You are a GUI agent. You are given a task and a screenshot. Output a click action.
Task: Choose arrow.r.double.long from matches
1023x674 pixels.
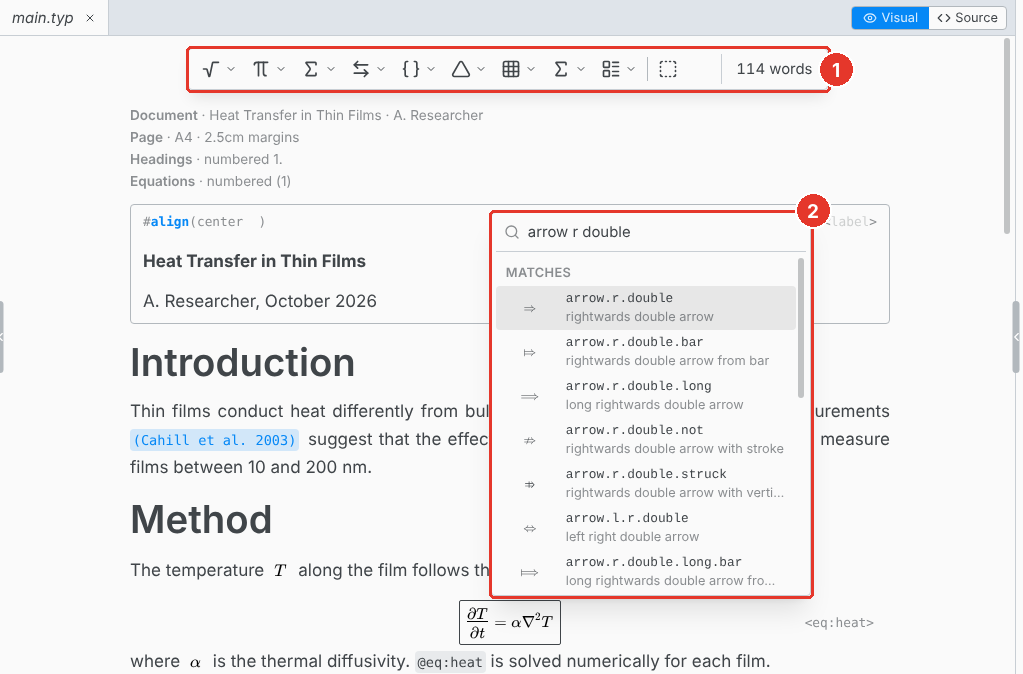pos(646,395)
